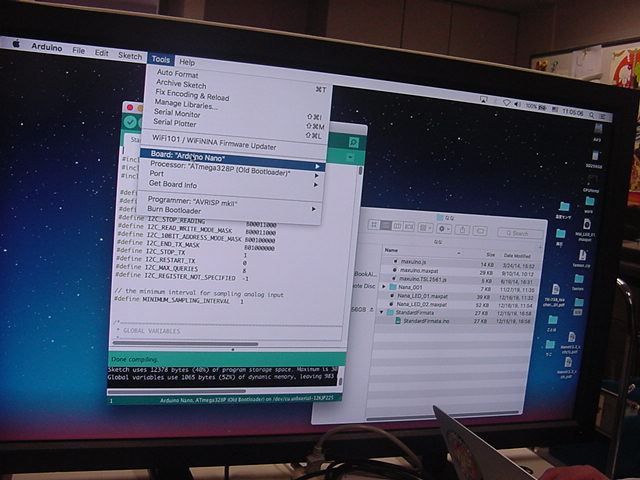Switch Finder to cover flow view
This screenshot has height=480, width=640.
409,227
